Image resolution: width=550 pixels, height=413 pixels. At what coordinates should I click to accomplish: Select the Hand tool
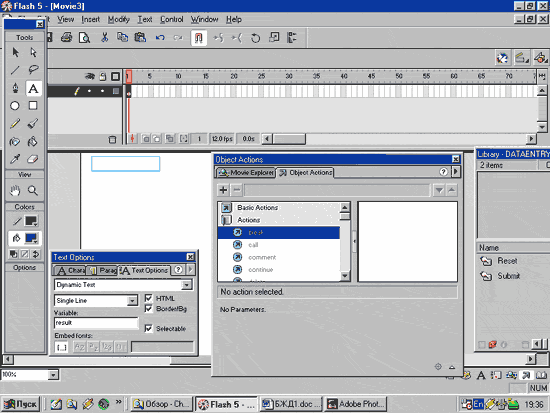click(15, 191)
